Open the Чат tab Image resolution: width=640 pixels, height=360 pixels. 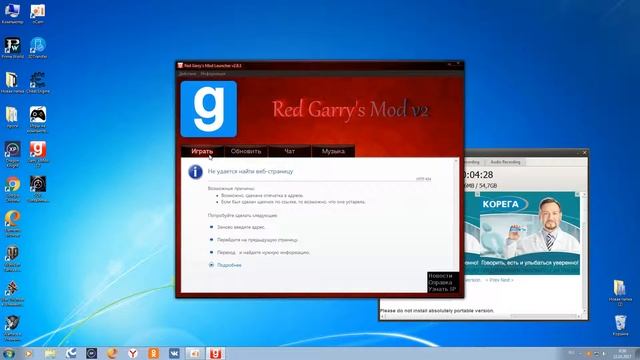tap(289, 151)
